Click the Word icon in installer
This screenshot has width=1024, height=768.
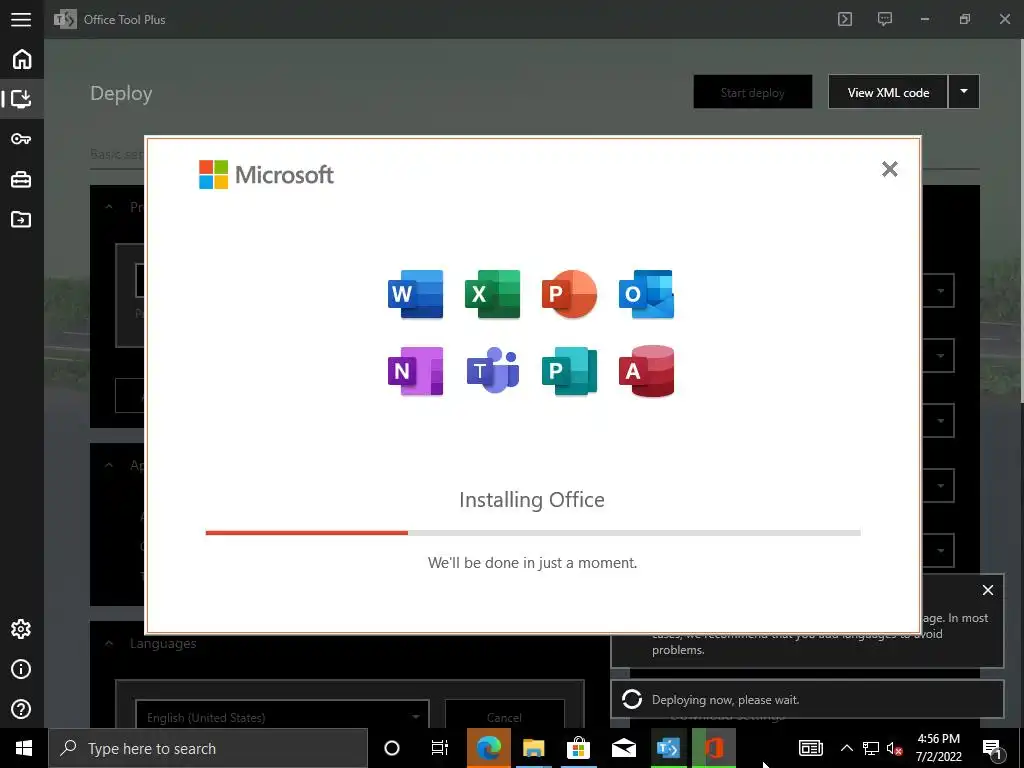click(x=415, y=294)
